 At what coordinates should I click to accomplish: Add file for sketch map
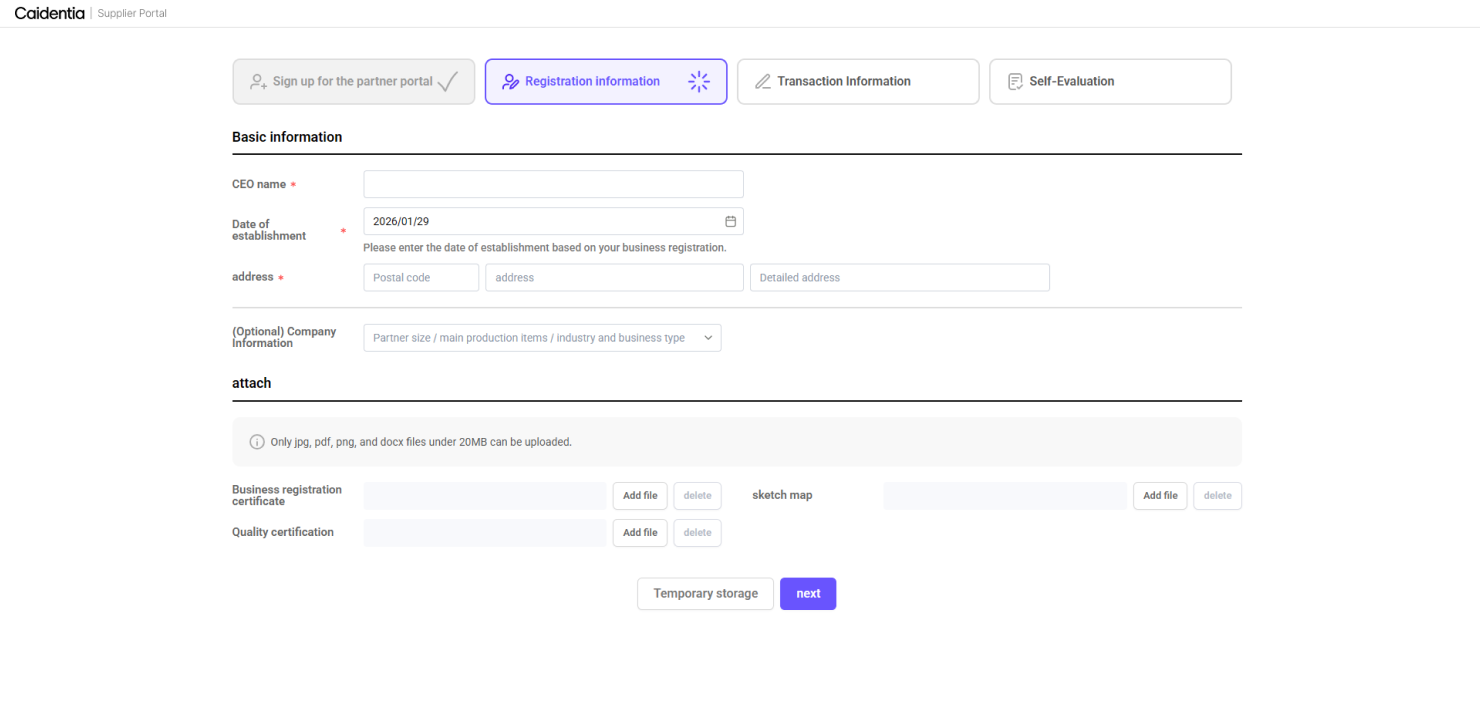click(x=1159, y=496)
